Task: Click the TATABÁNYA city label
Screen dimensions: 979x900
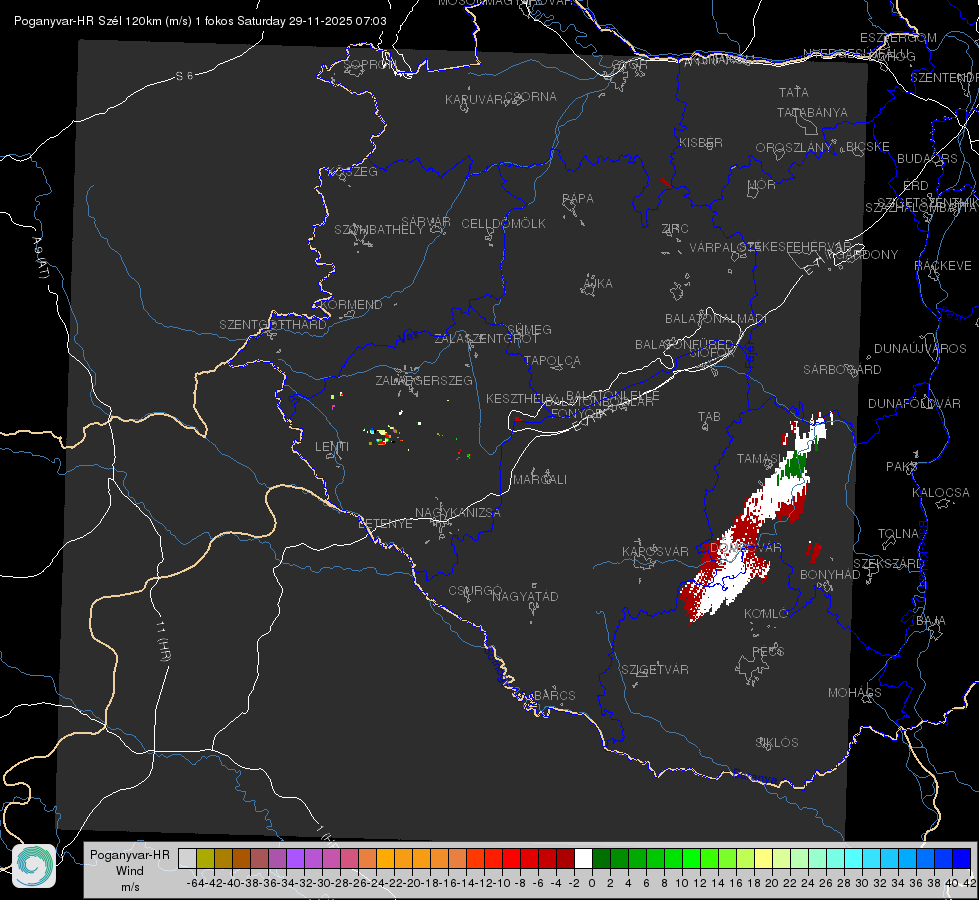Action: pos(812,112)
